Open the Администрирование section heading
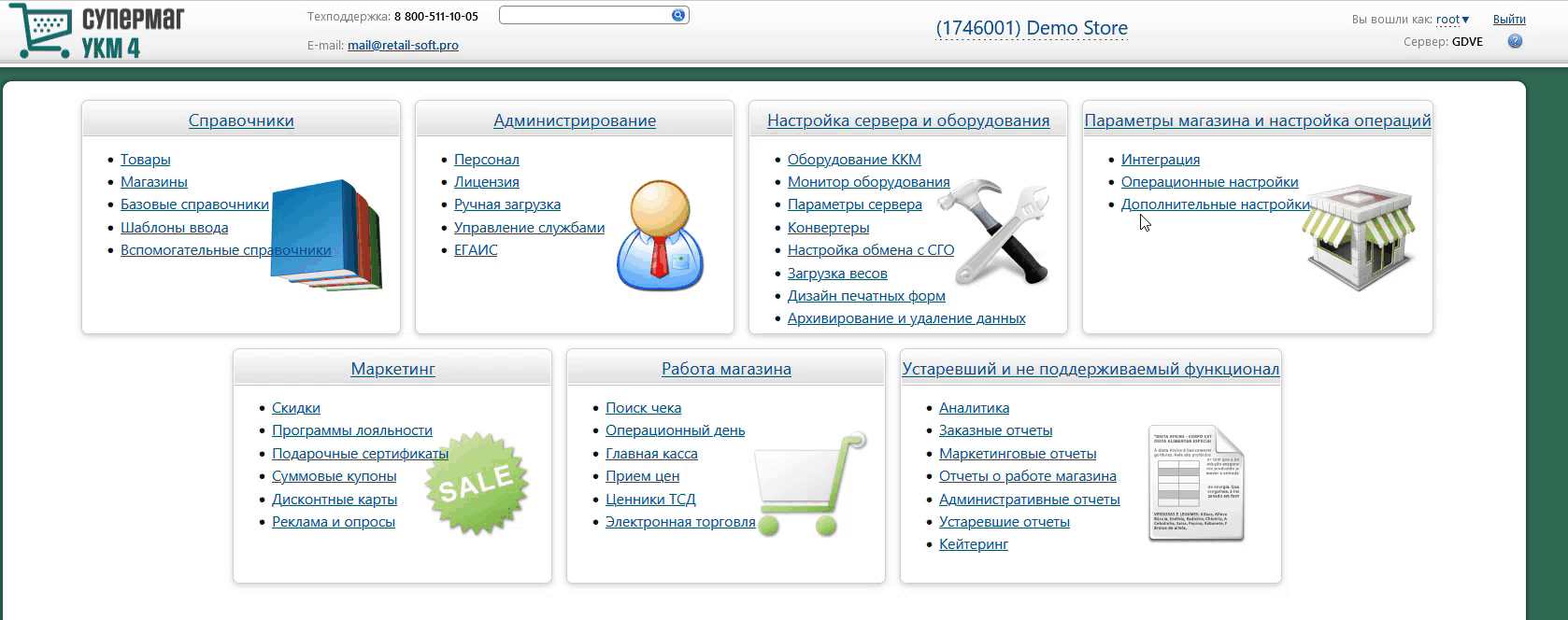The width and height of the screenshot is (1568, 620). tap(574, 120)
